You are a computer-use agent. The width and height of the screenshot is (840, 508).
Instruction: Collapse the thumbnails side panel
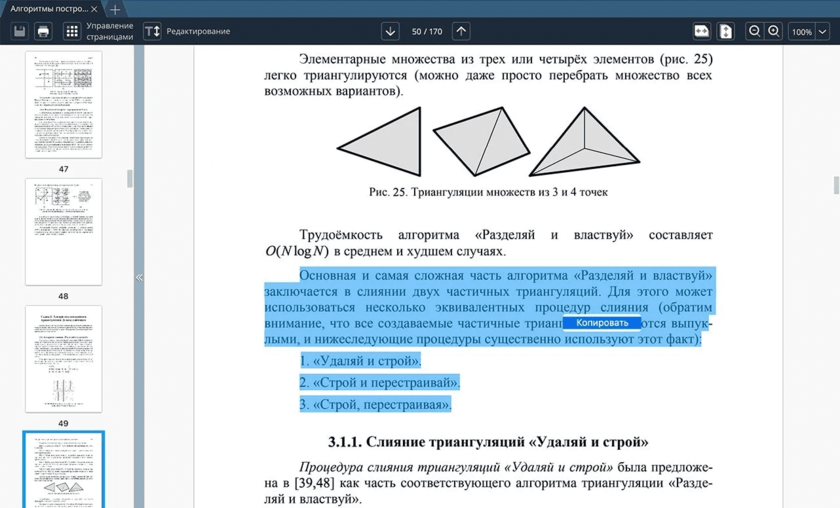[139, 277]
